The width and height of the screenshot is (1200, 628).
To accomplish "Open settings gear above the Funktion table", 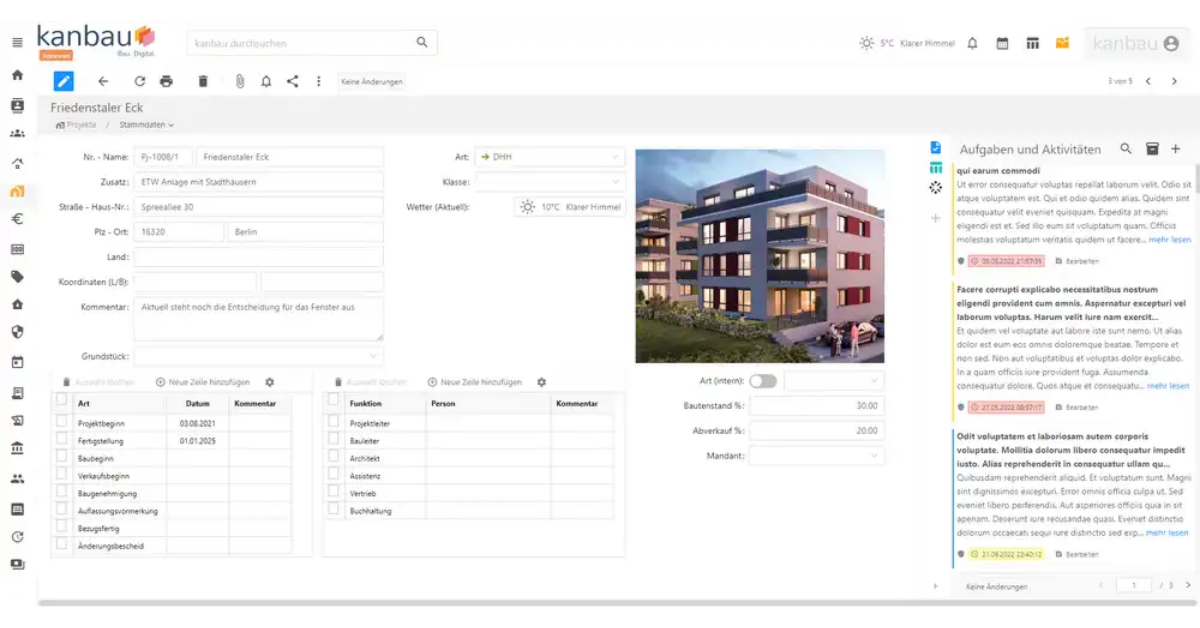I will 542,382.
